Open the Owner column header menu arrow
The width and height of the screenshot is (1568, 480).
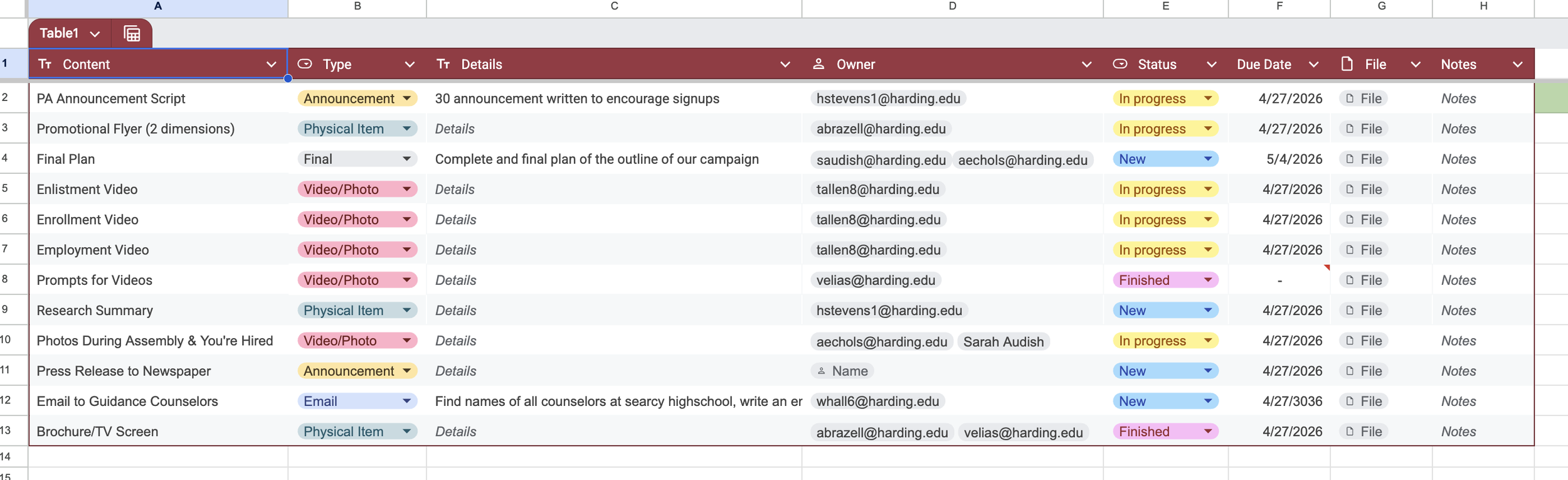(x=1086, y=65)
